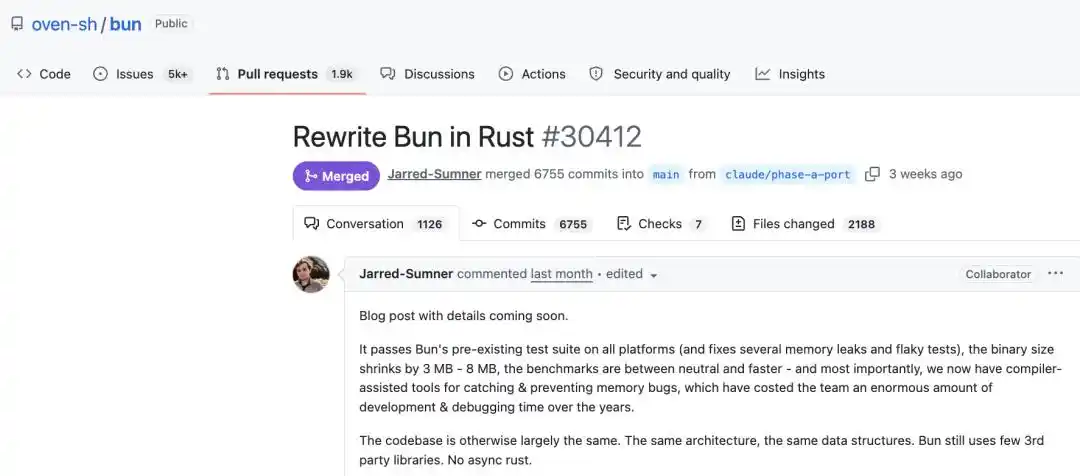
Task: Open the Commits tab
Action: tap(532, 224)
